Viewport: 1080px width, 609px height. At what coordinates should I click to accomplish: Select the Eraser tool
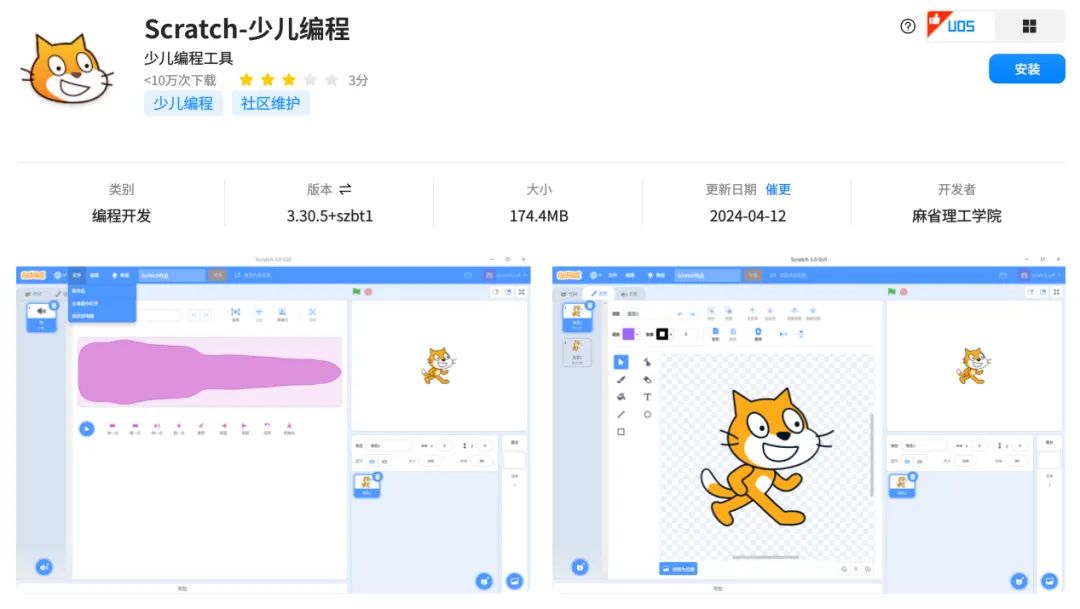pyautogui.click(x=648, y=380)
